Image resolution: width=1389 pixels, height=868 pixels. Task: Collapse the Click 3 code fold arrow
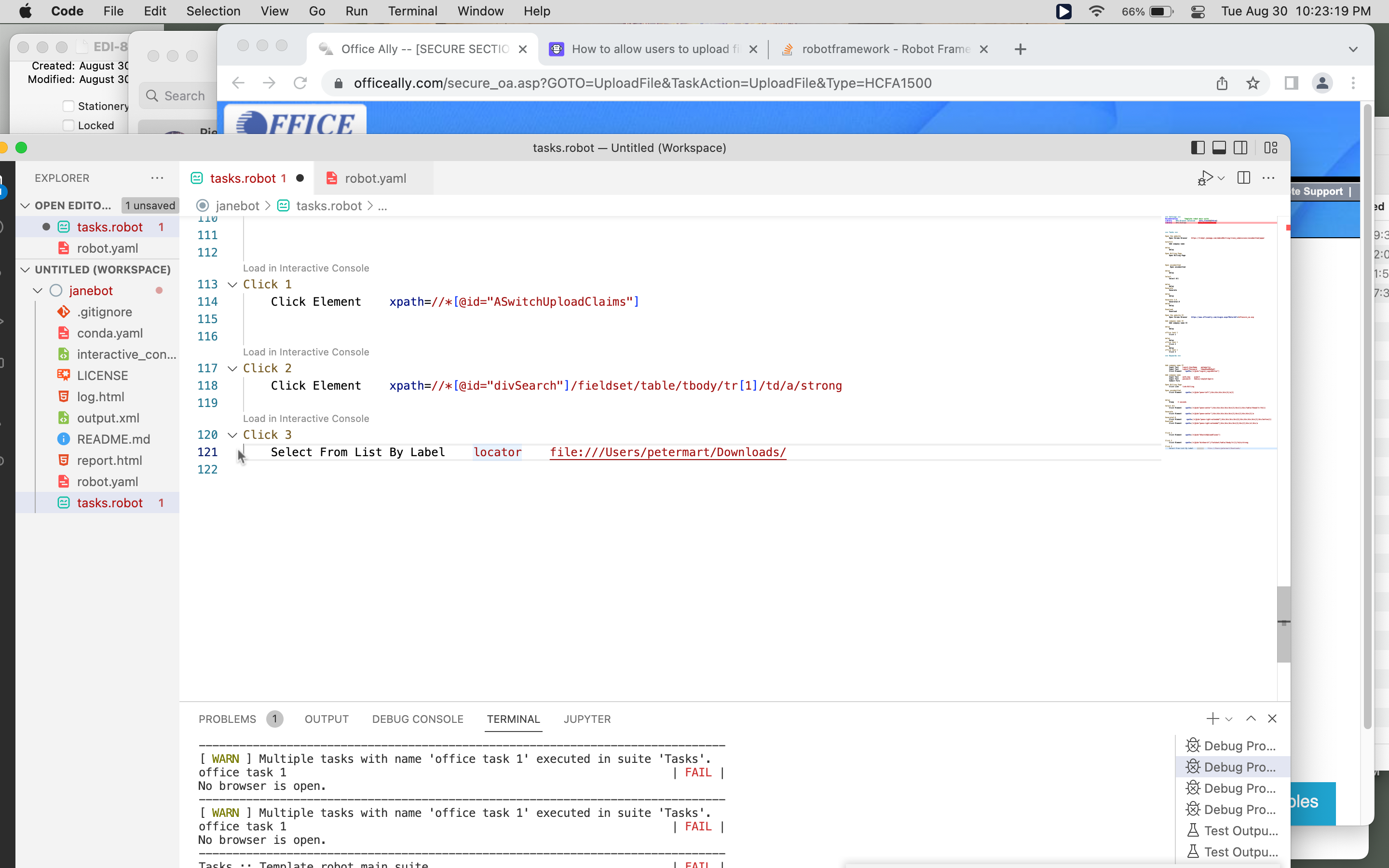(x=232, y=434)
